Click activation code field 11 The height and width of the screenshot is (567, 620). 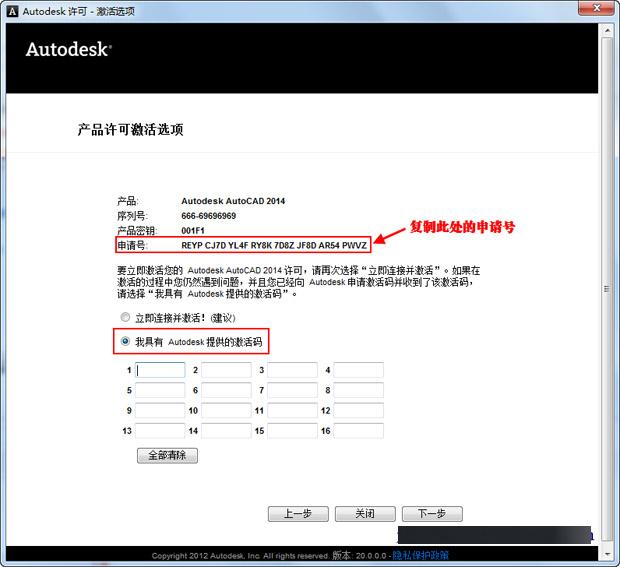tap(292, 410)
